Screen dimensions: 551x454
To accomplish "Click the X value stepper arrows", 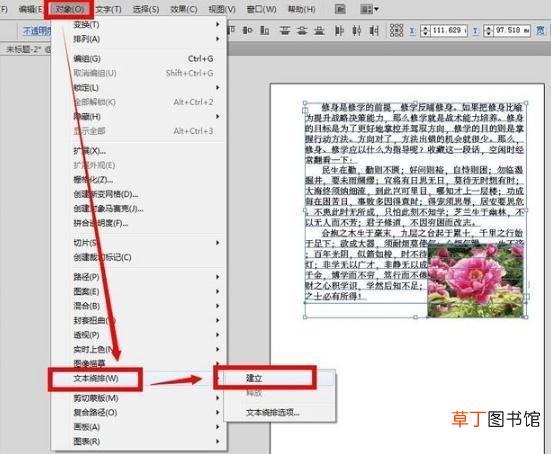I will tap(425, 31).
